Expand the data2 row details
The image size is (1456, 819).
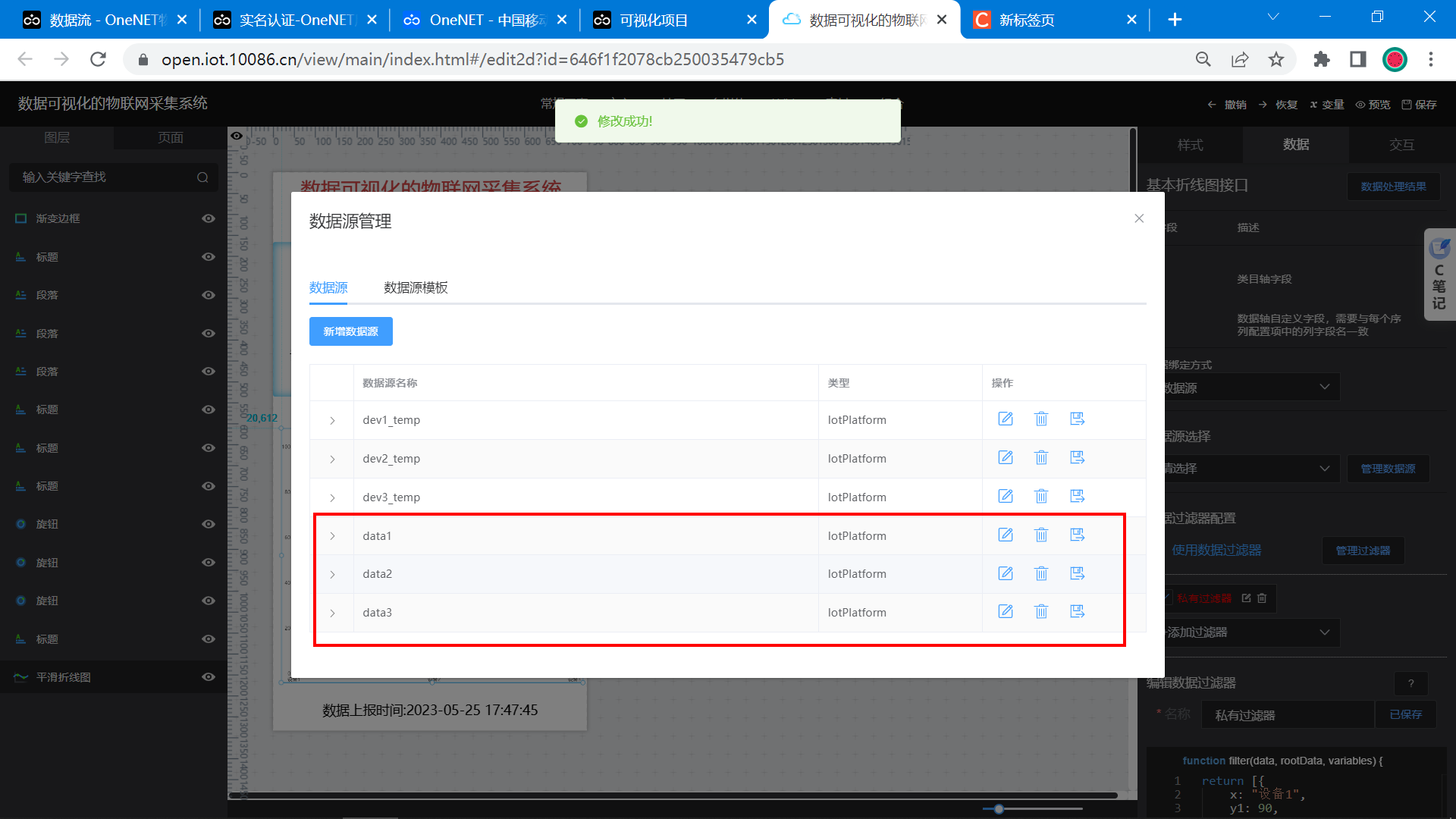pos(332,575)
